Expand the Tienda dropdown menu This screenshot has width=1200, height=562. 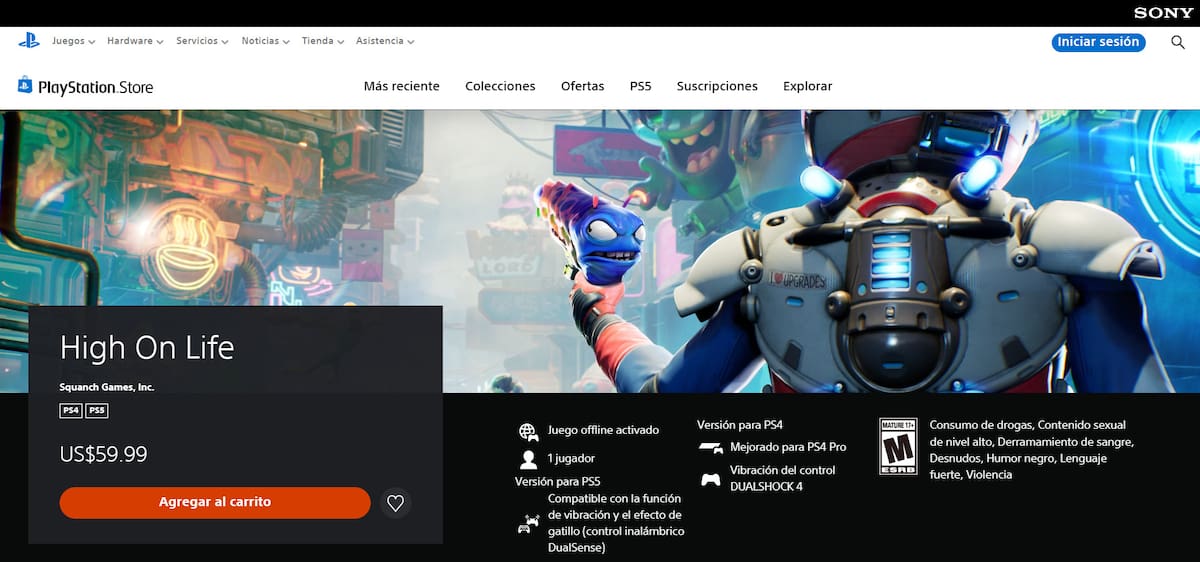323,41
